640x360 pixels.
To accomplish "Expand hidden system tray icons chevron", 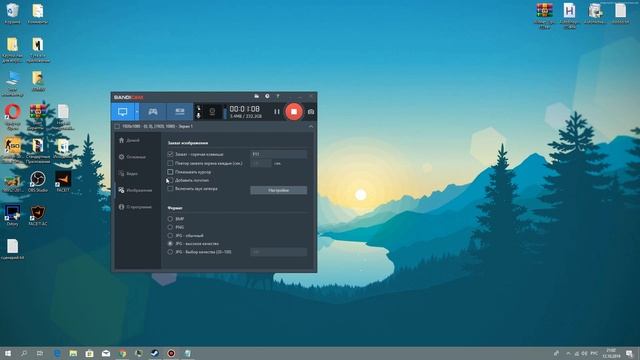I will click(x=568, y=353).
